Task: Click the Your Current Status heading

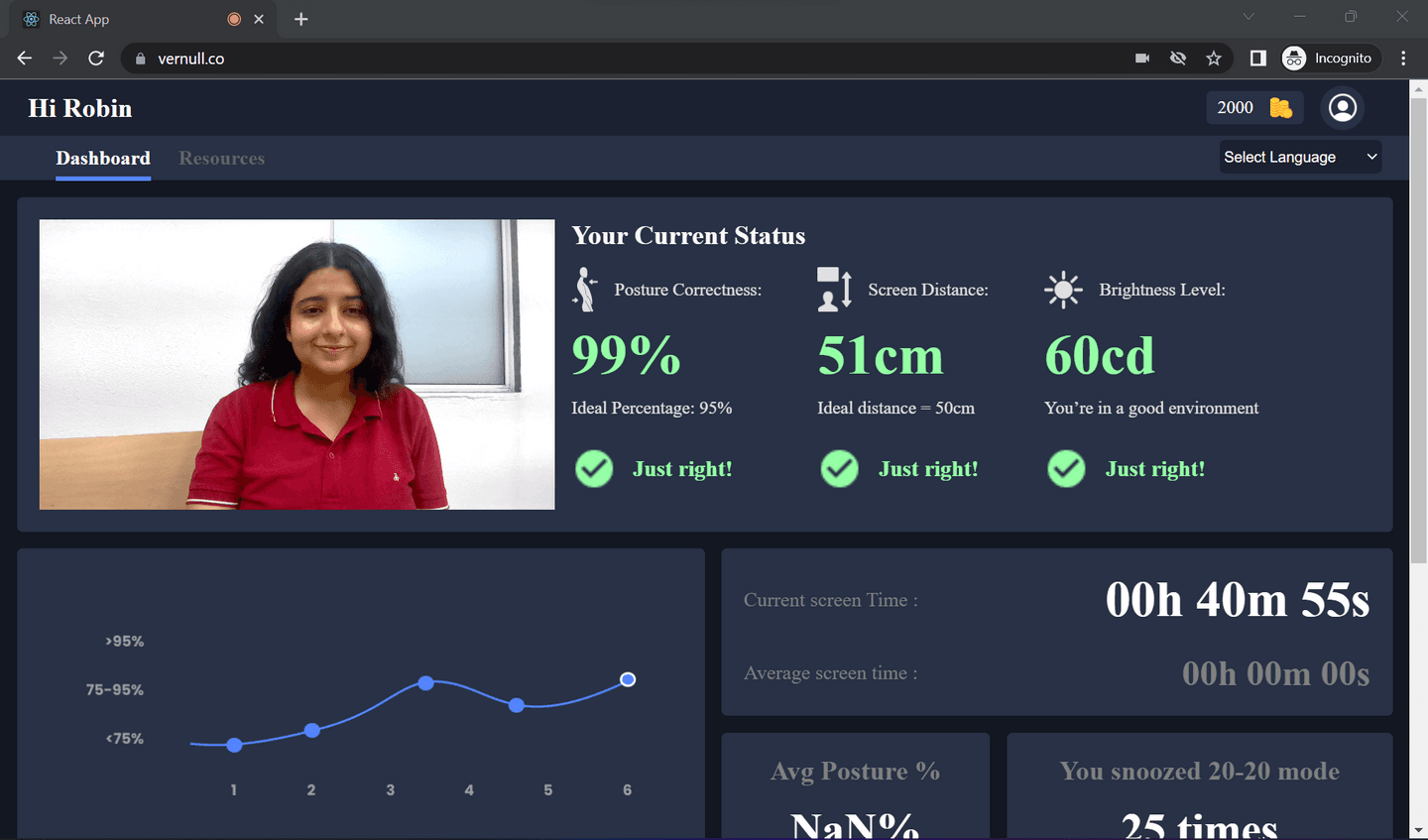Action: (x=688, y=236)
